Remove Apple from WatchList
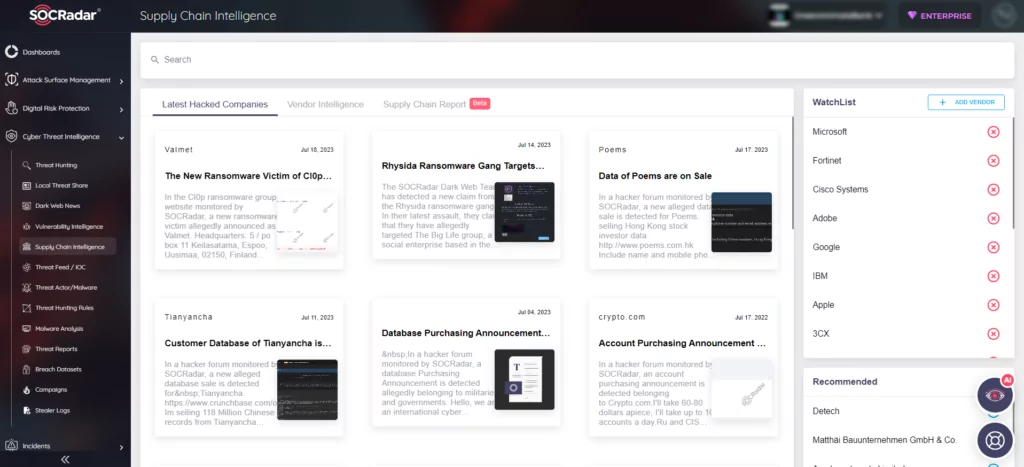Screen dimensions: 1024x467 pos(993,305)
